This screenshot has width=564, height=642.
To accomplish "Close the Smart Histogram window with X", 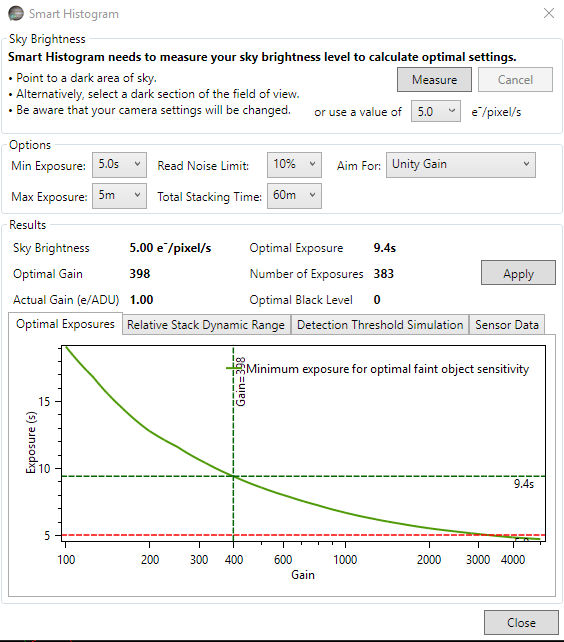I will (549, 13).
